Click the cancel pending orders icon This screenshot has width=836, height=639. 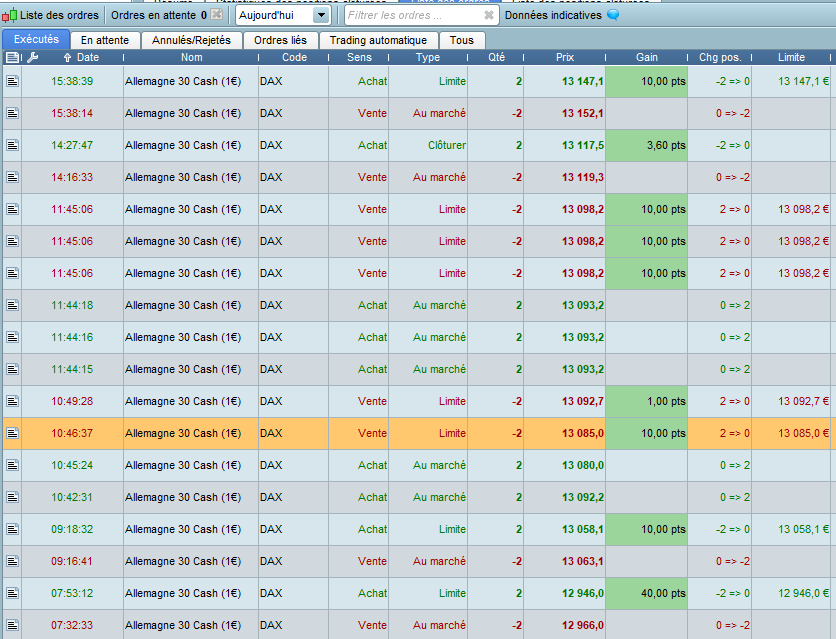tap(217, 14)
